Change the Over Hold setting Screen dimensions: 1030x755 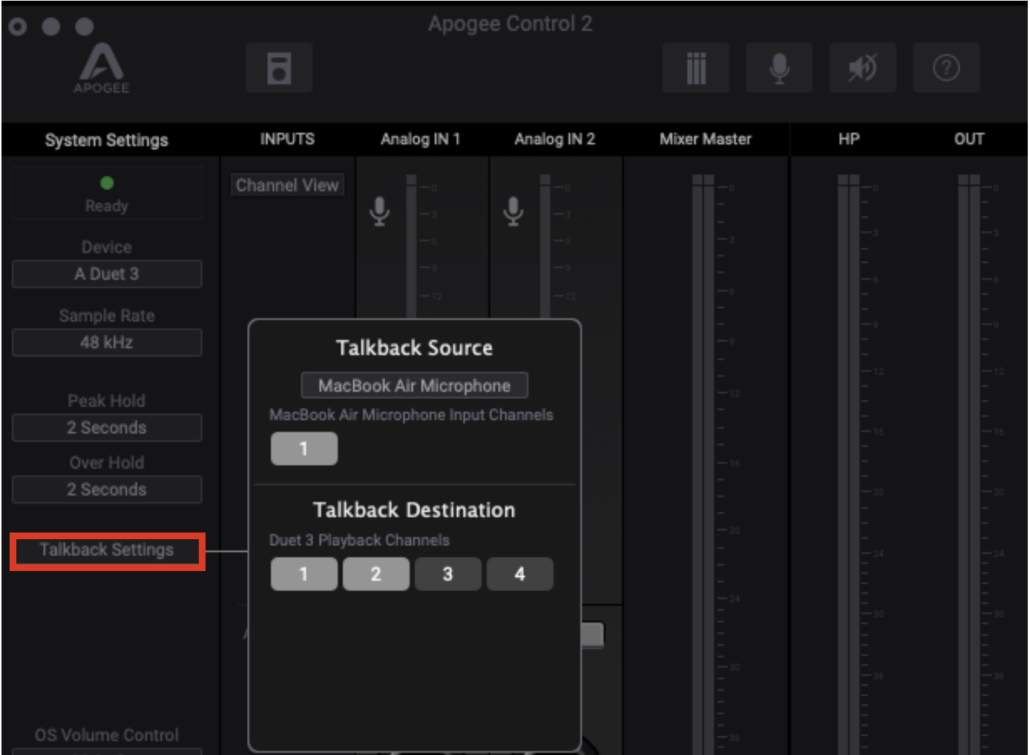tap(106, 489)
